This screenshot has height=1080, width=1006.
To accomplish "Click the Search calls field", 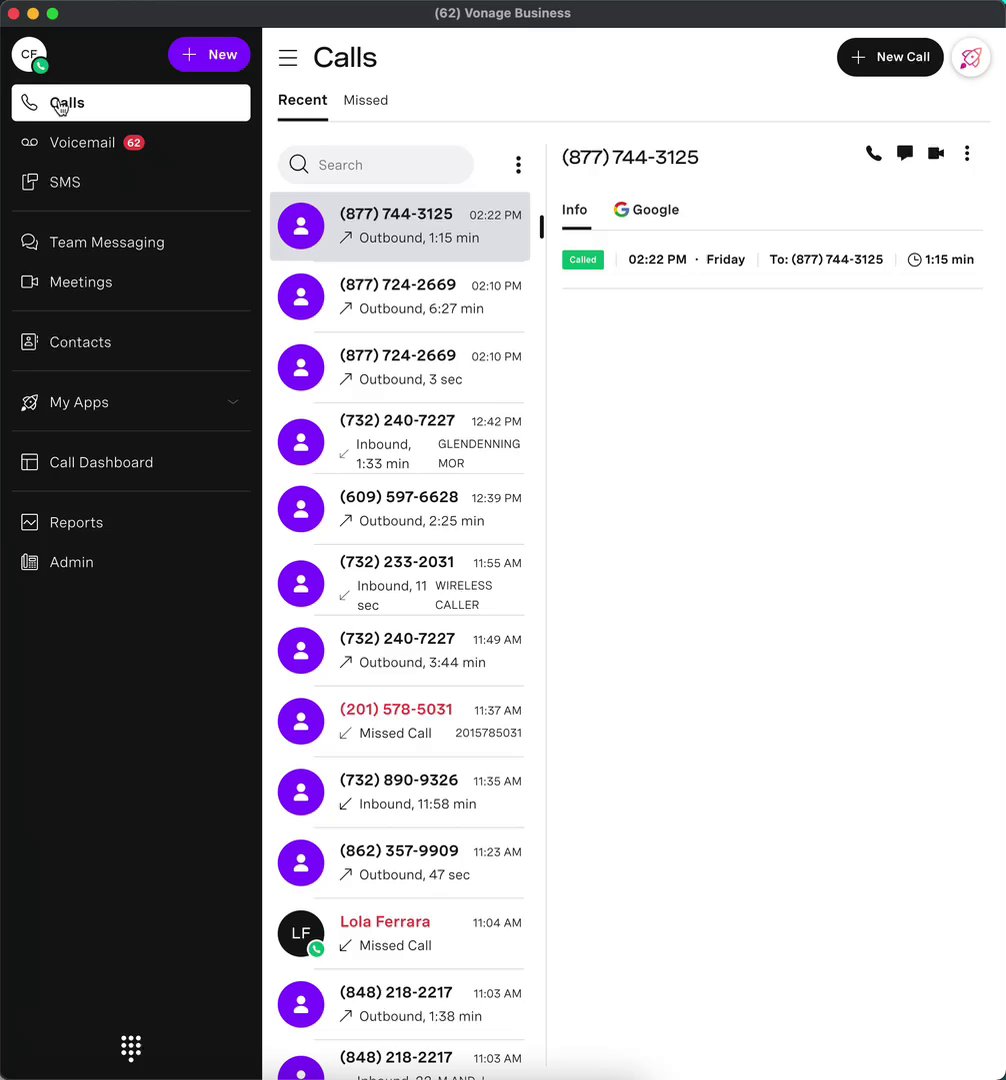I will pos(376,165).
